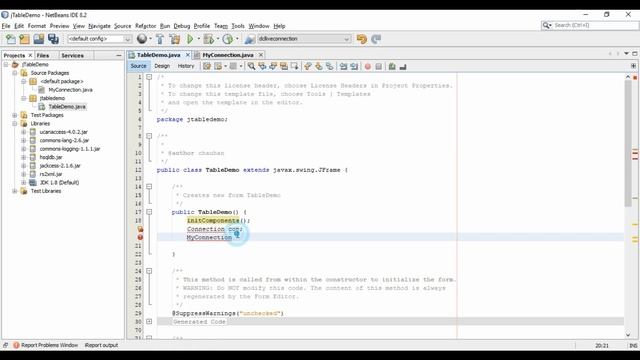Screen dimensions: 640x360
Task: Open the Tools menu
Action: pyautogui.click(x=238, y=26)
